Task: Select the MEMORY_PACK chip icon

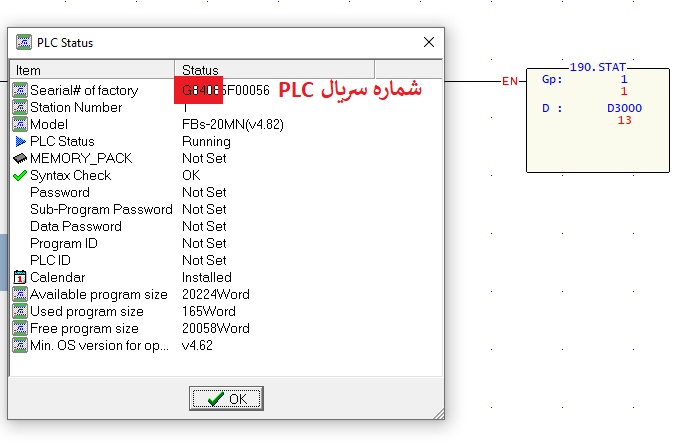Action: [x=20, y=158]
